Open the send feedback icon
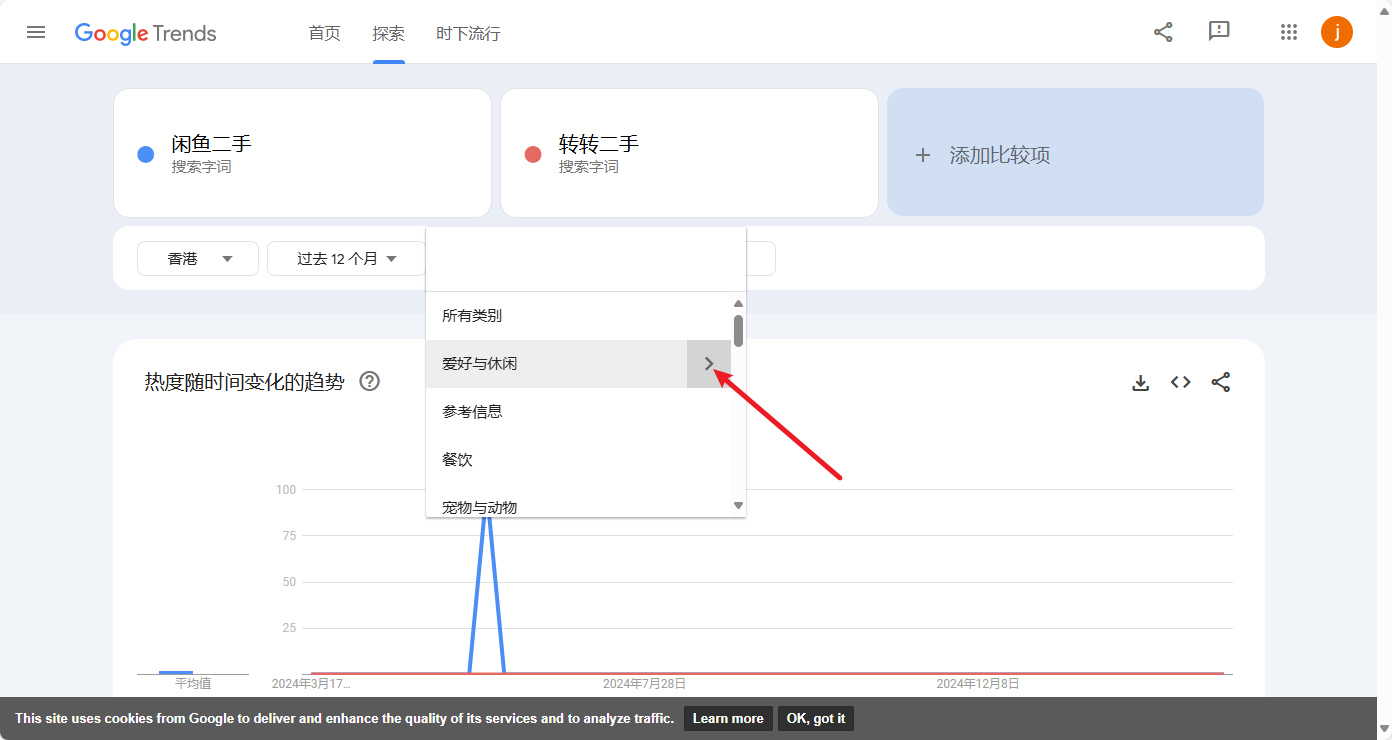 coord(1219,32)
